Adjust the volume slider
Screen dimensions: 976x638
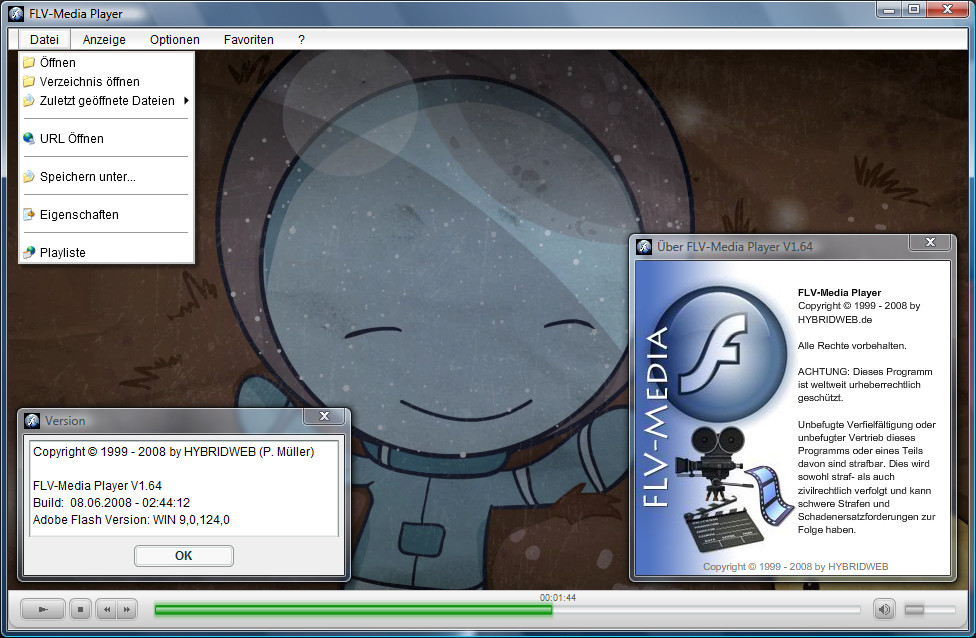(930, 609)
